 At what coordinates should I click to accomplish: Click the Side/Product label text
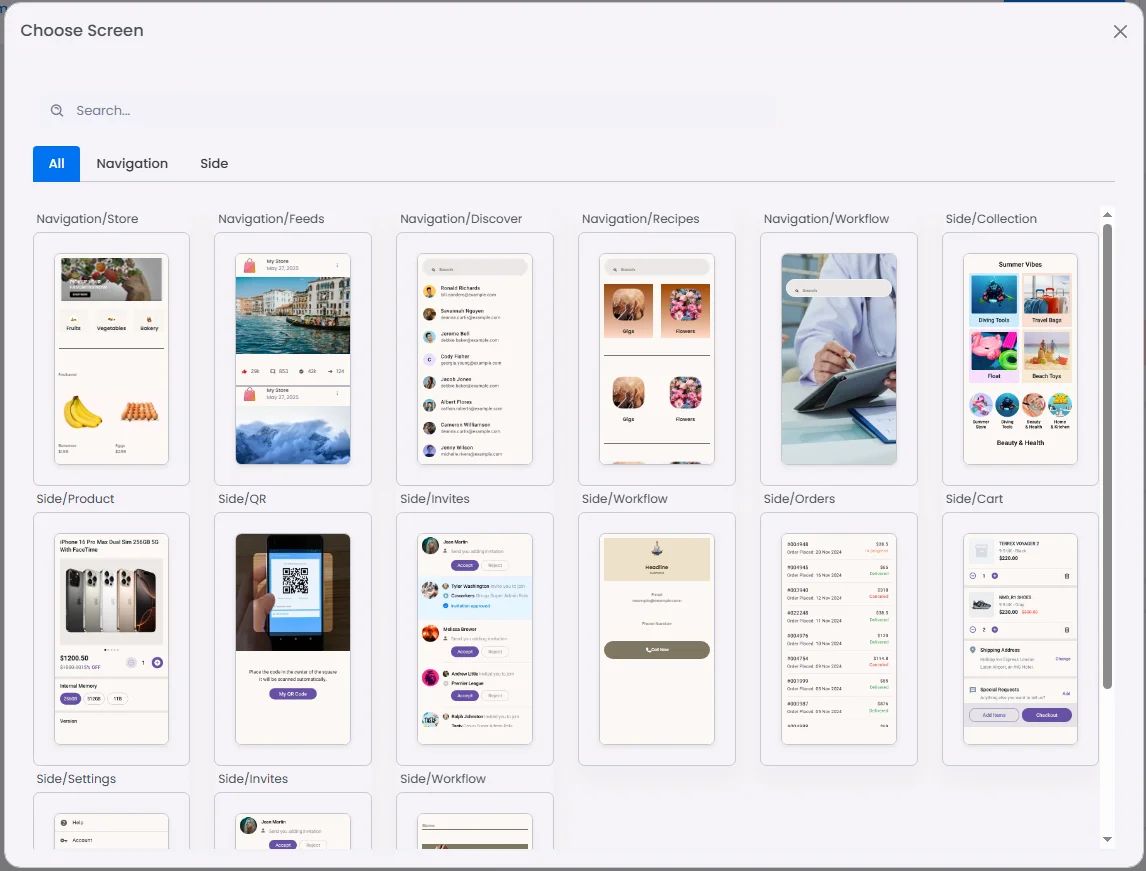click(x=75, y=498)
